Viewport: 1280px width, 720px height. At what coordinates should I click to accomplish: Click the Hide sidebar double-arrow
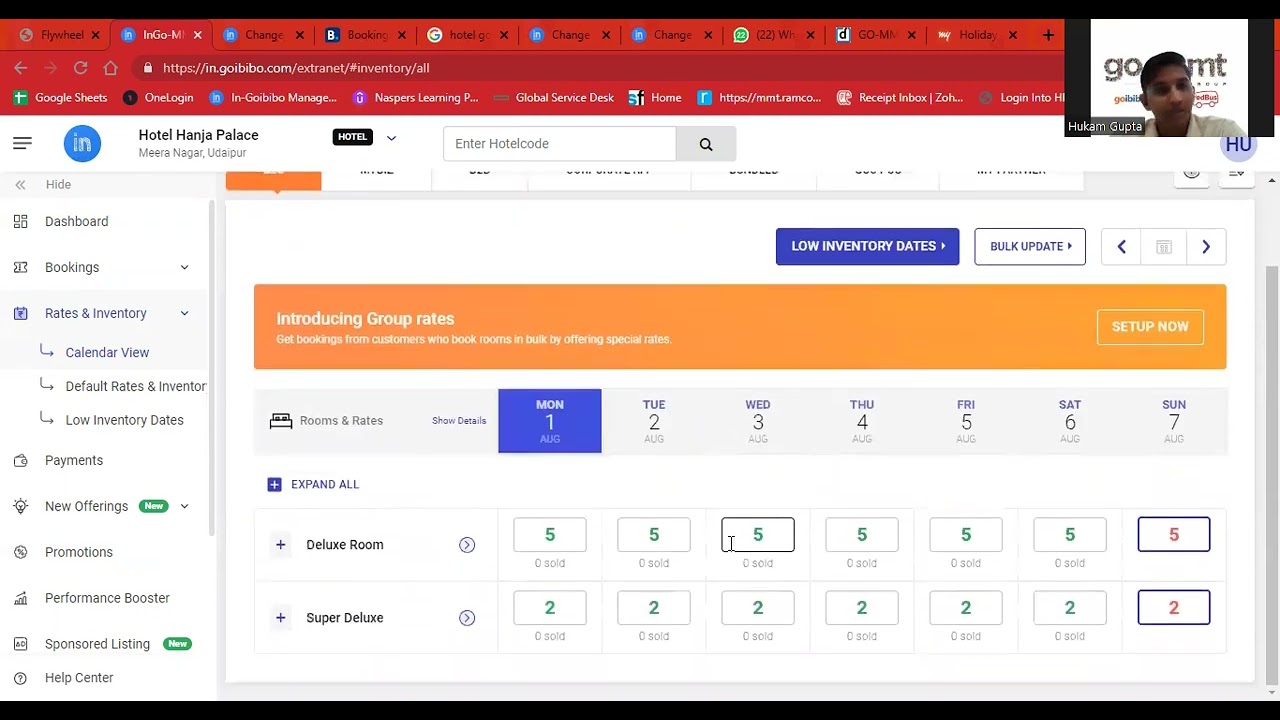[20, 185]
